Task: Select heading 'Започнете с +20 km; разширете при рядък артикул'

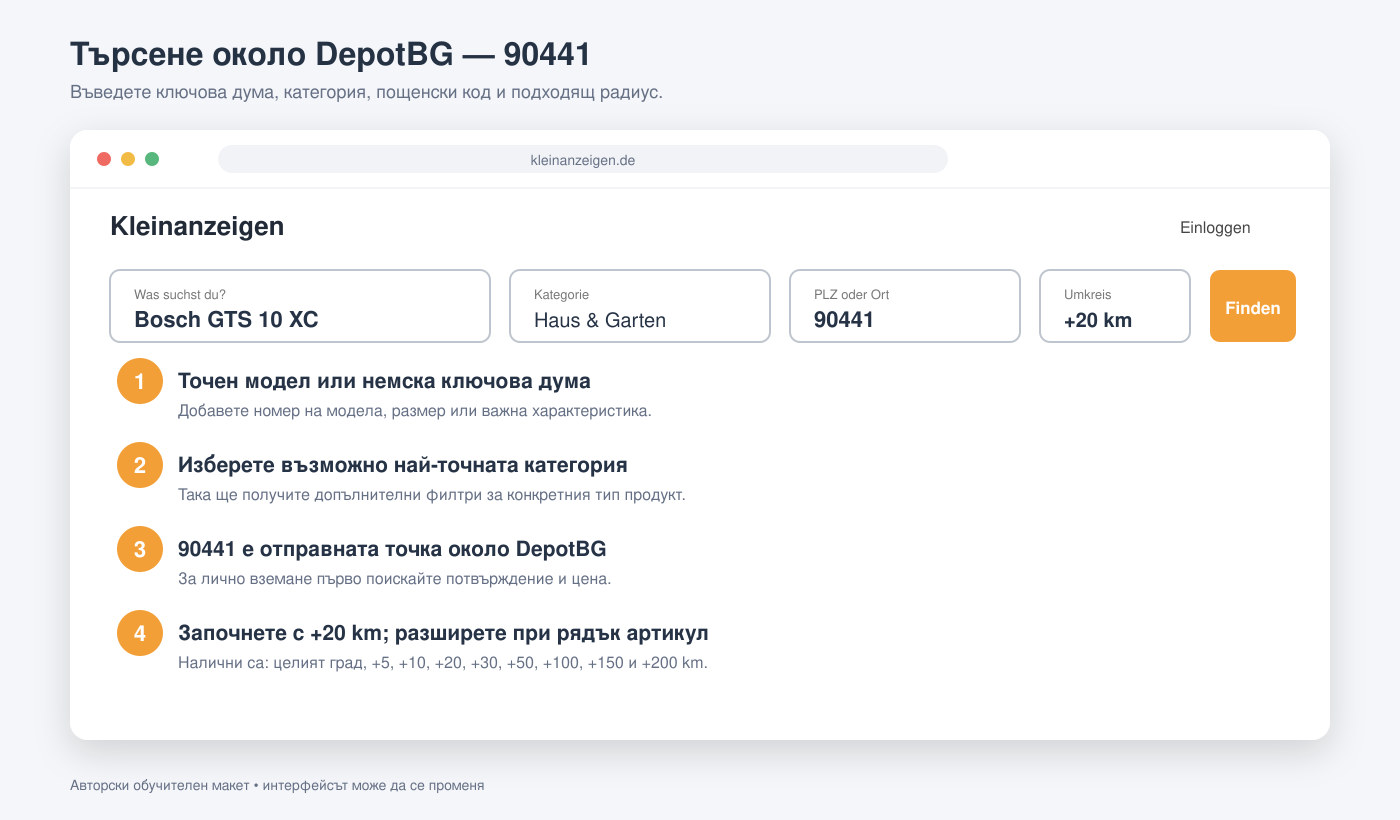Action: pyautogui.click(x=444, y=633)
